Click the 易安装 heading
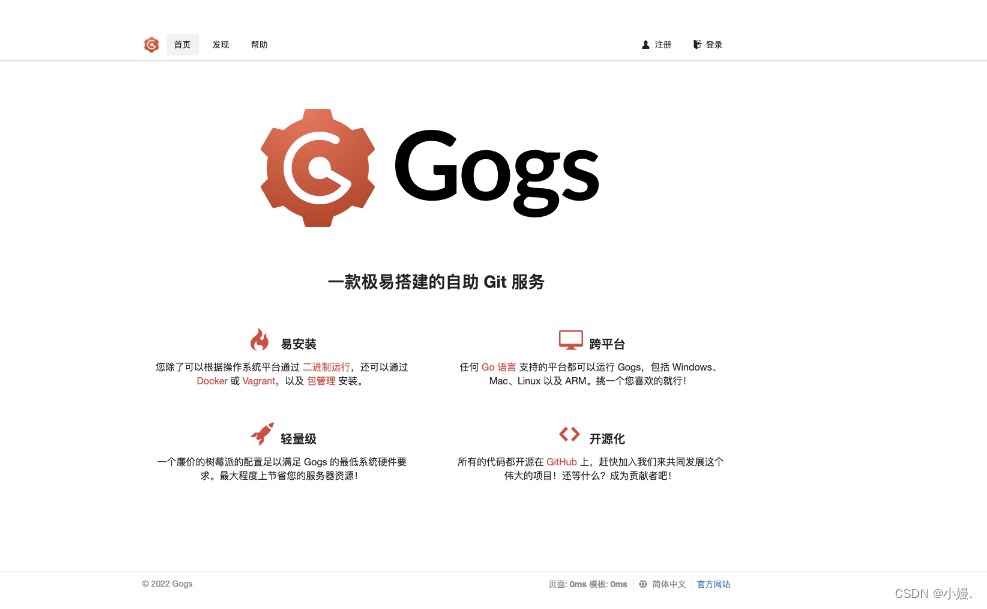987x609 pixels. pos(298,344)
